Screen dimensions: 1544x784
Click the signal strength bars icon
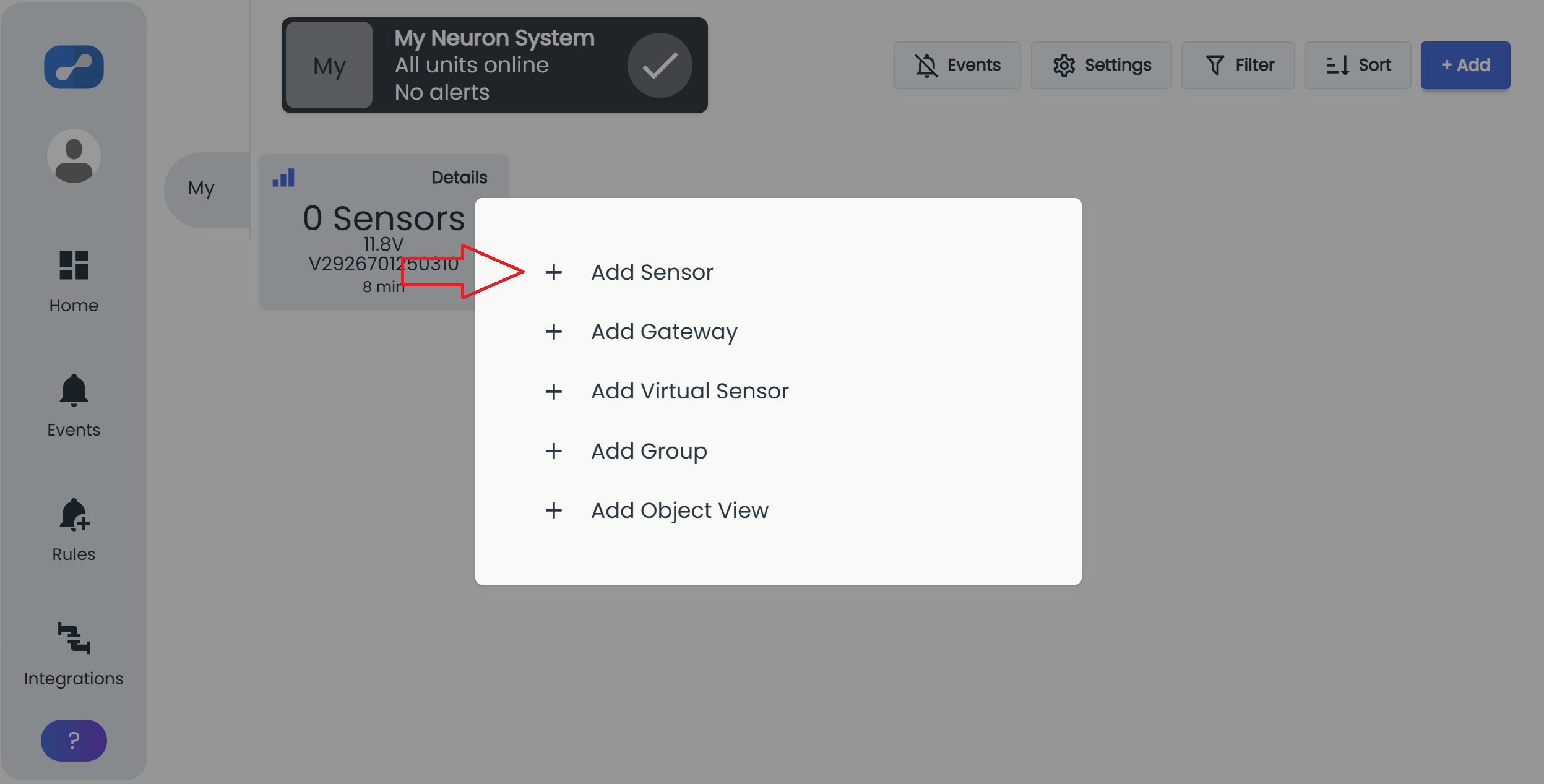coord(283,178)
